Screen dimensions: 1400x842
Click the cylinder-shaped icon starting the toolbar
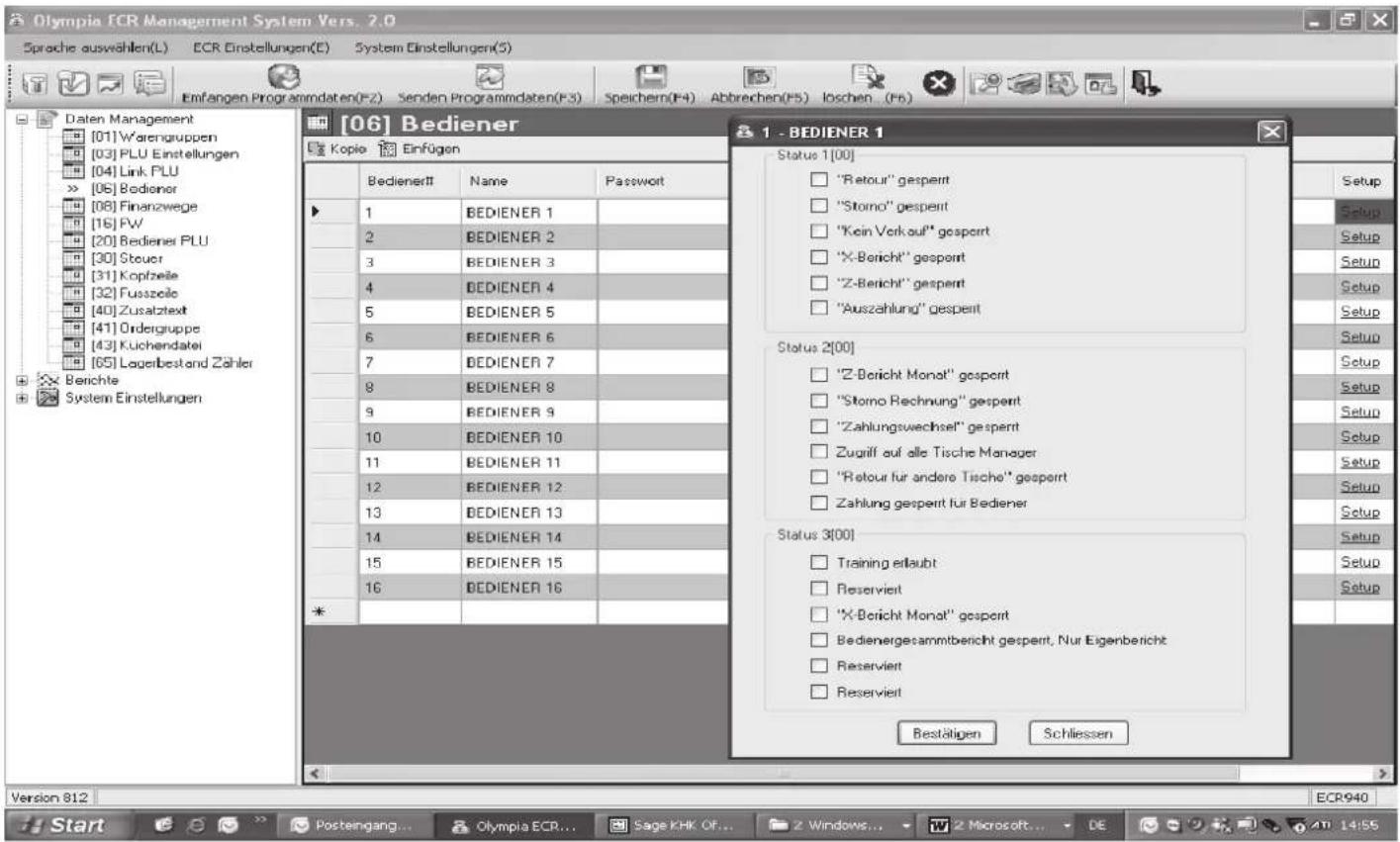click(33, 85)
